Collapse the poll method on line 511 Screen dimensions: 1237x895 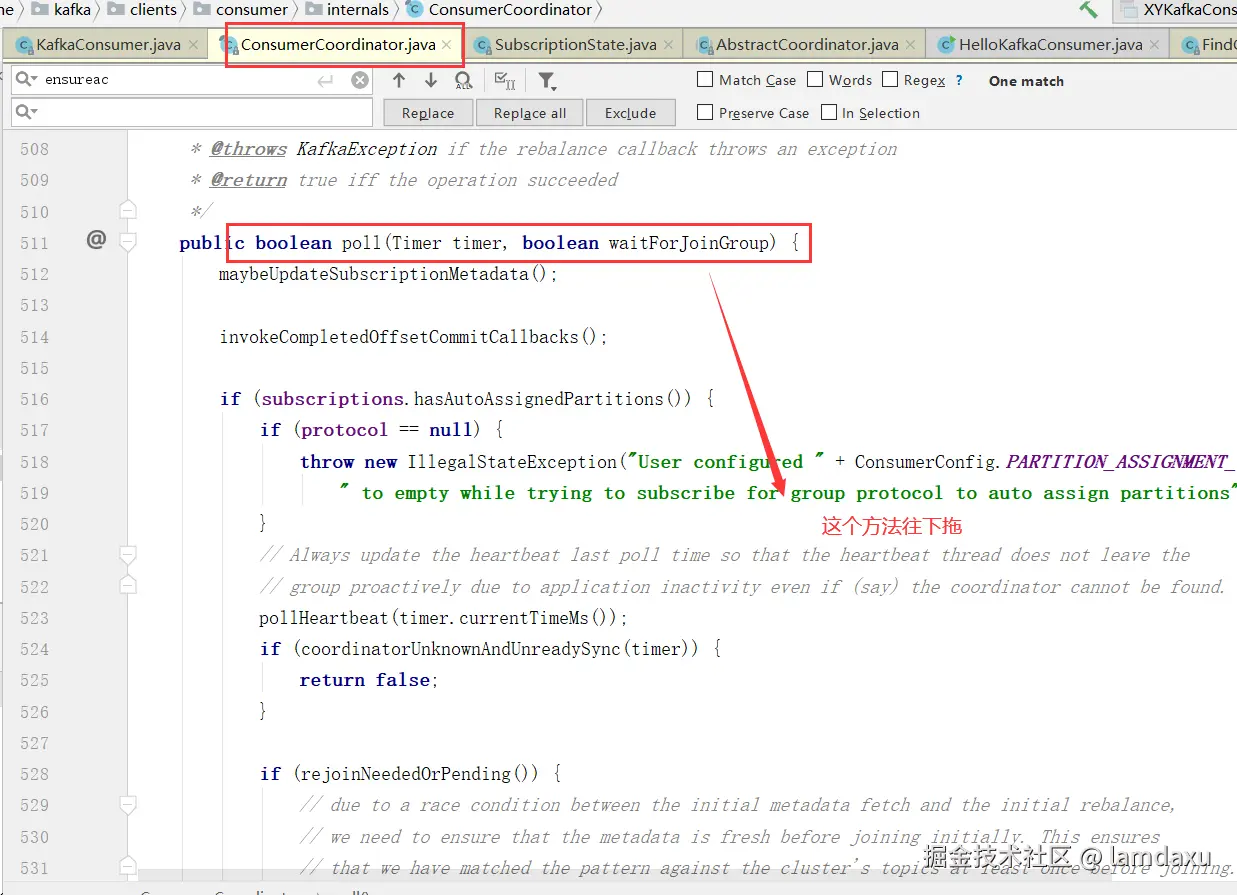coord(128,242)
